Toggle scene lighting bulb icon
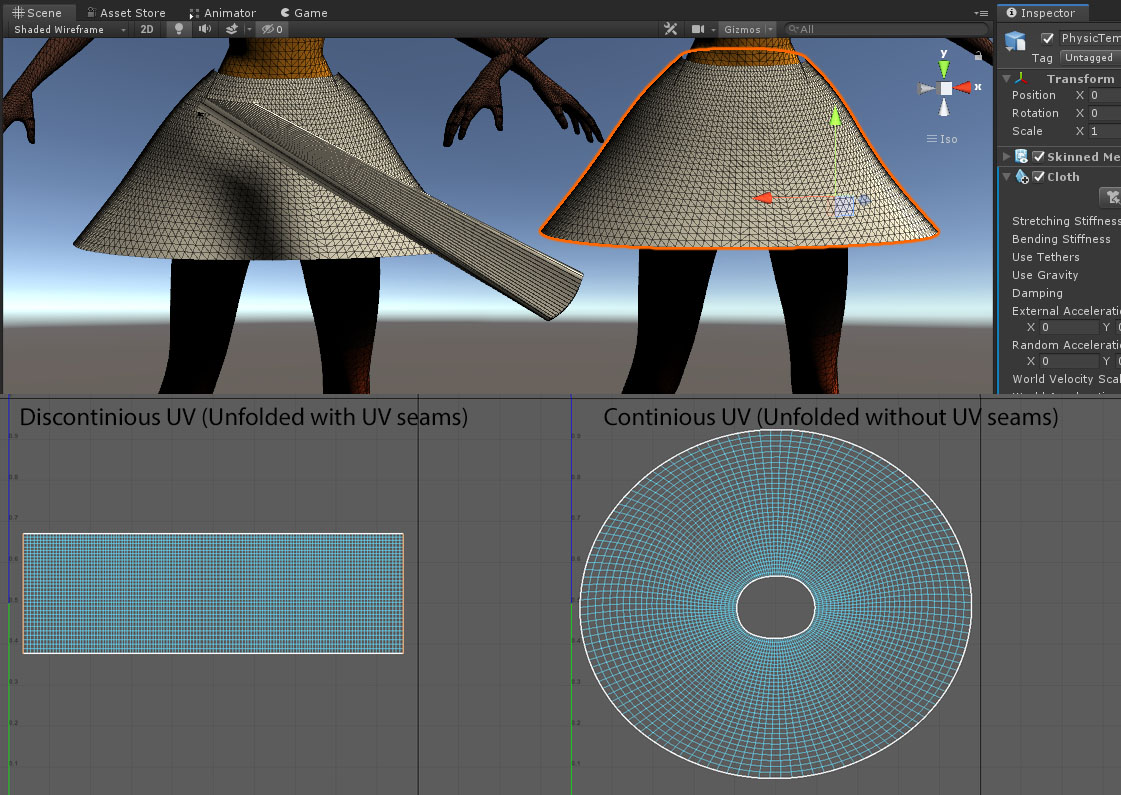1121x795 pixels. click(x=178, y=29)
